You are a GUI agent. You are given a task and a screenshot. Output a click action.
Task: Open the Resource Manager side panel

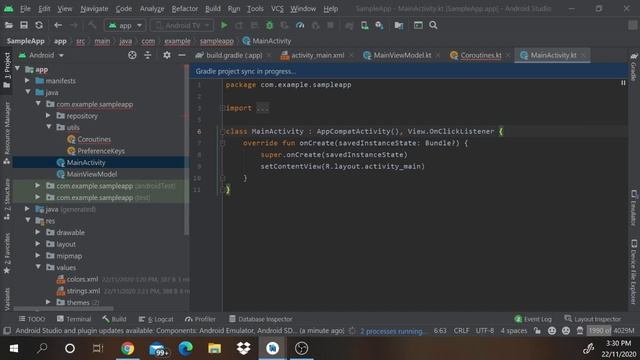(7, 132)
